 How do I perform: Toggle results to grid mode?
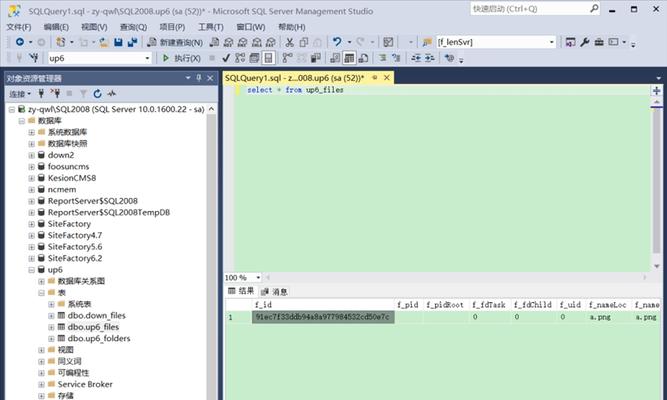(349, 58)
